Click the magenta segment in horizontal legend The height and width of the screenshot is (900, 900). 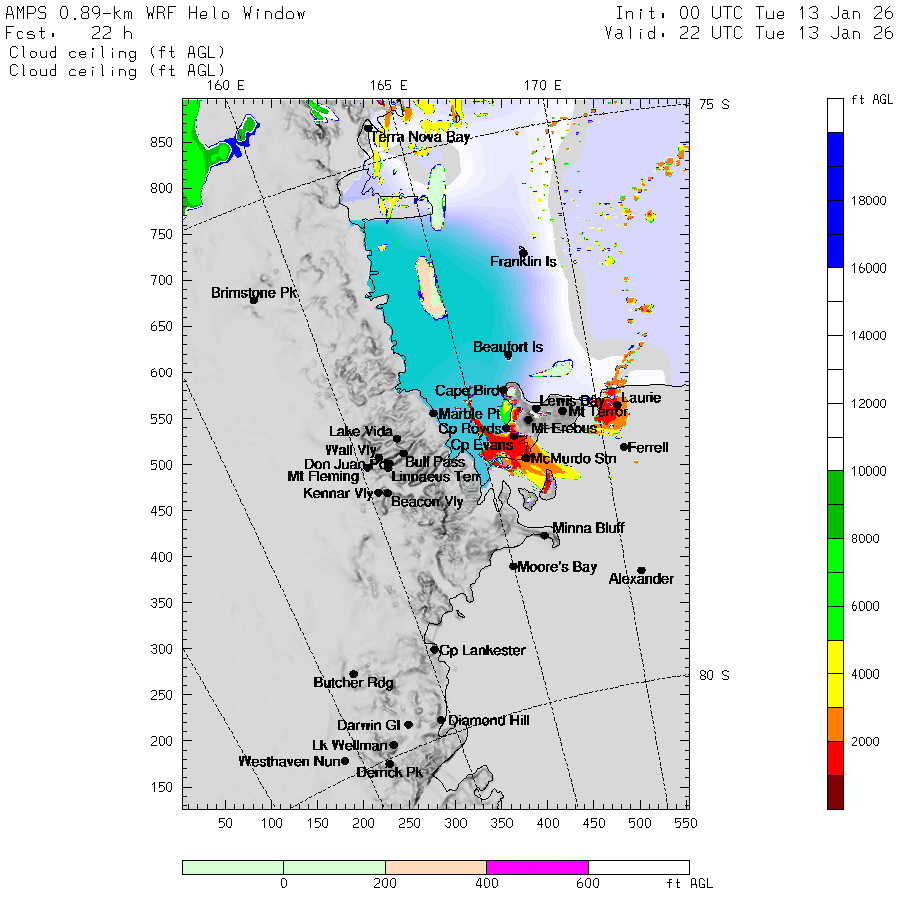coord(537,867)
